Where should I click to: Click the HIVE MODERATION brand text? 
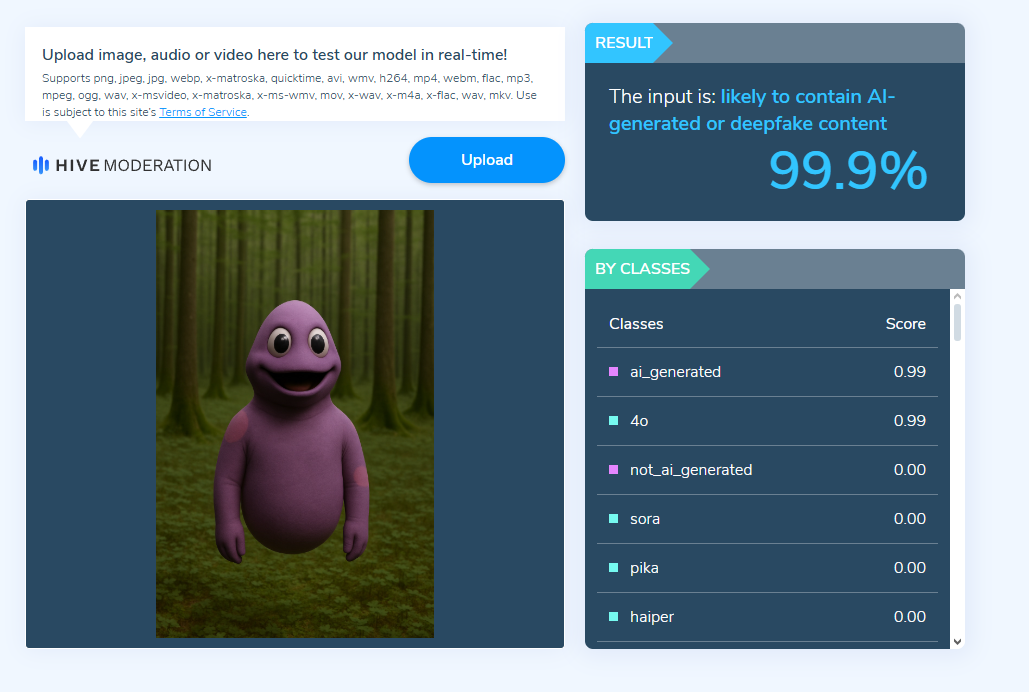click(x=133, y=165)
